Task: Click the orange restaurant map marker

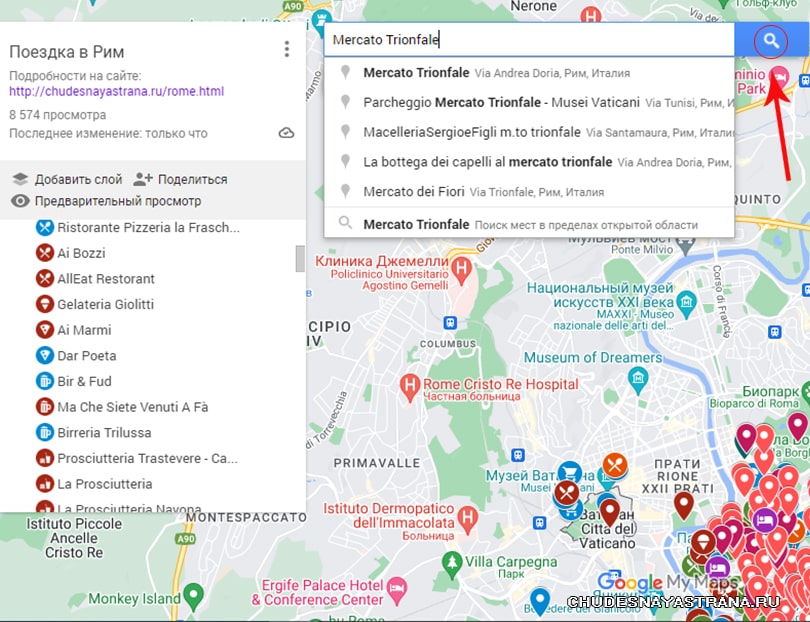Action: (x=615, y=466)
